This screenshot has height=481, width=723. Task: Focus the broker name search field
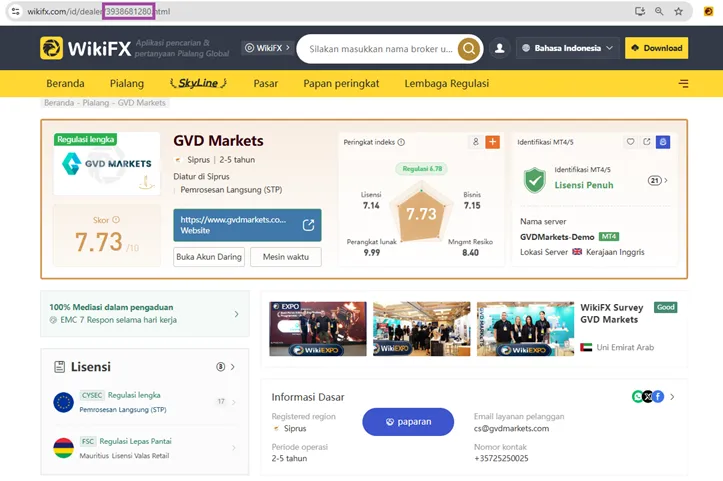pos(381,49)
